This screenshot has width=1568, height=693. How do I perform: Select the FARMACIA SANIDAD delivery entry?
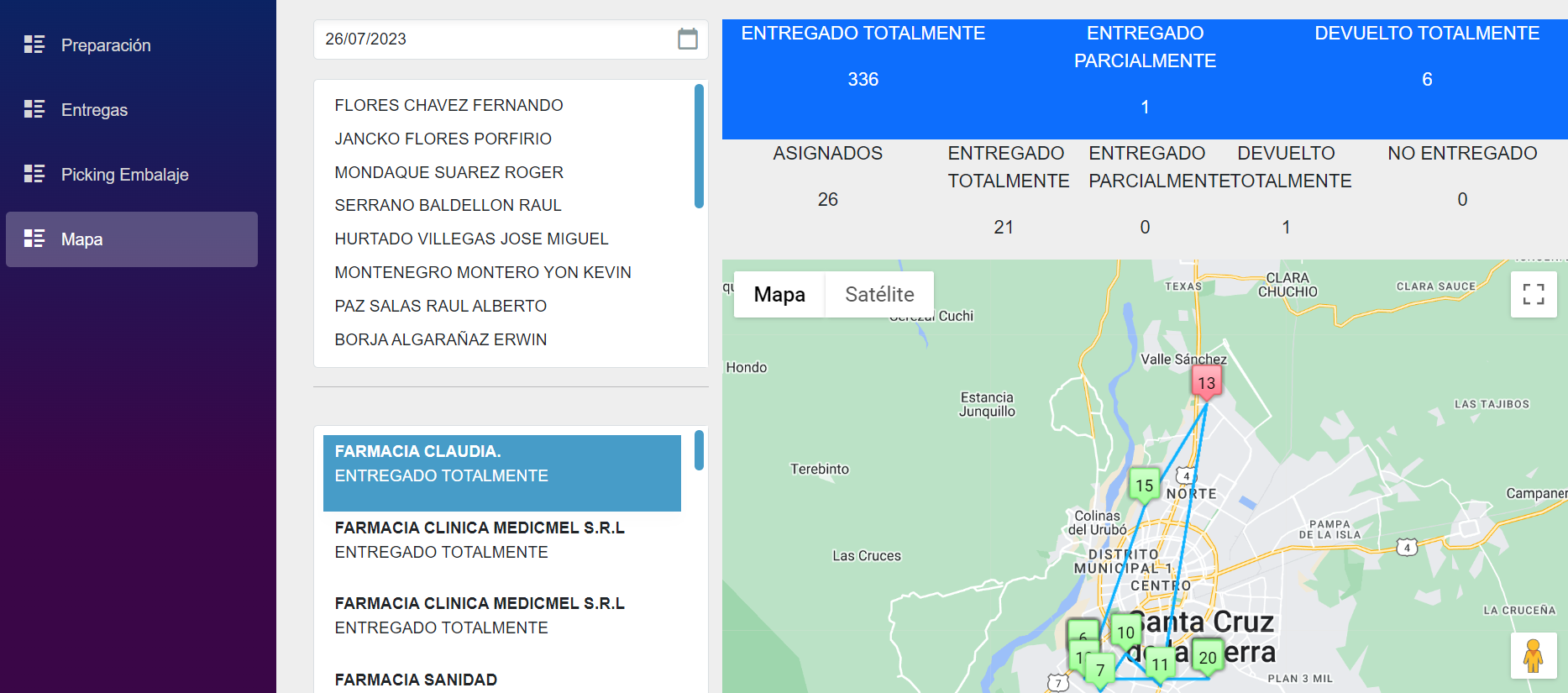tap(502, 680)
